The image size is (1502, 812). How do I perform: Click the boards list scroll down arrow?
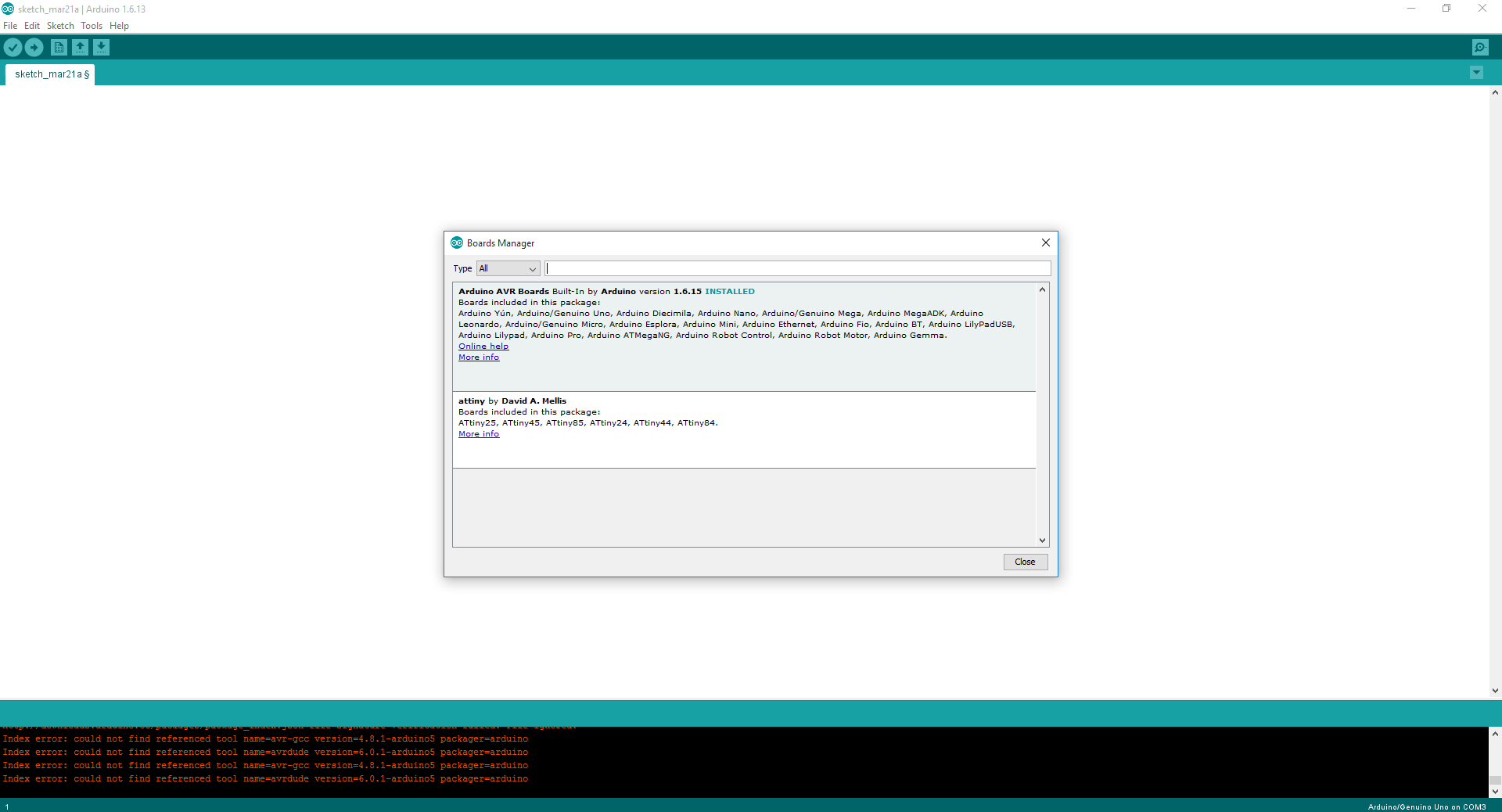tap(1042, 540)
